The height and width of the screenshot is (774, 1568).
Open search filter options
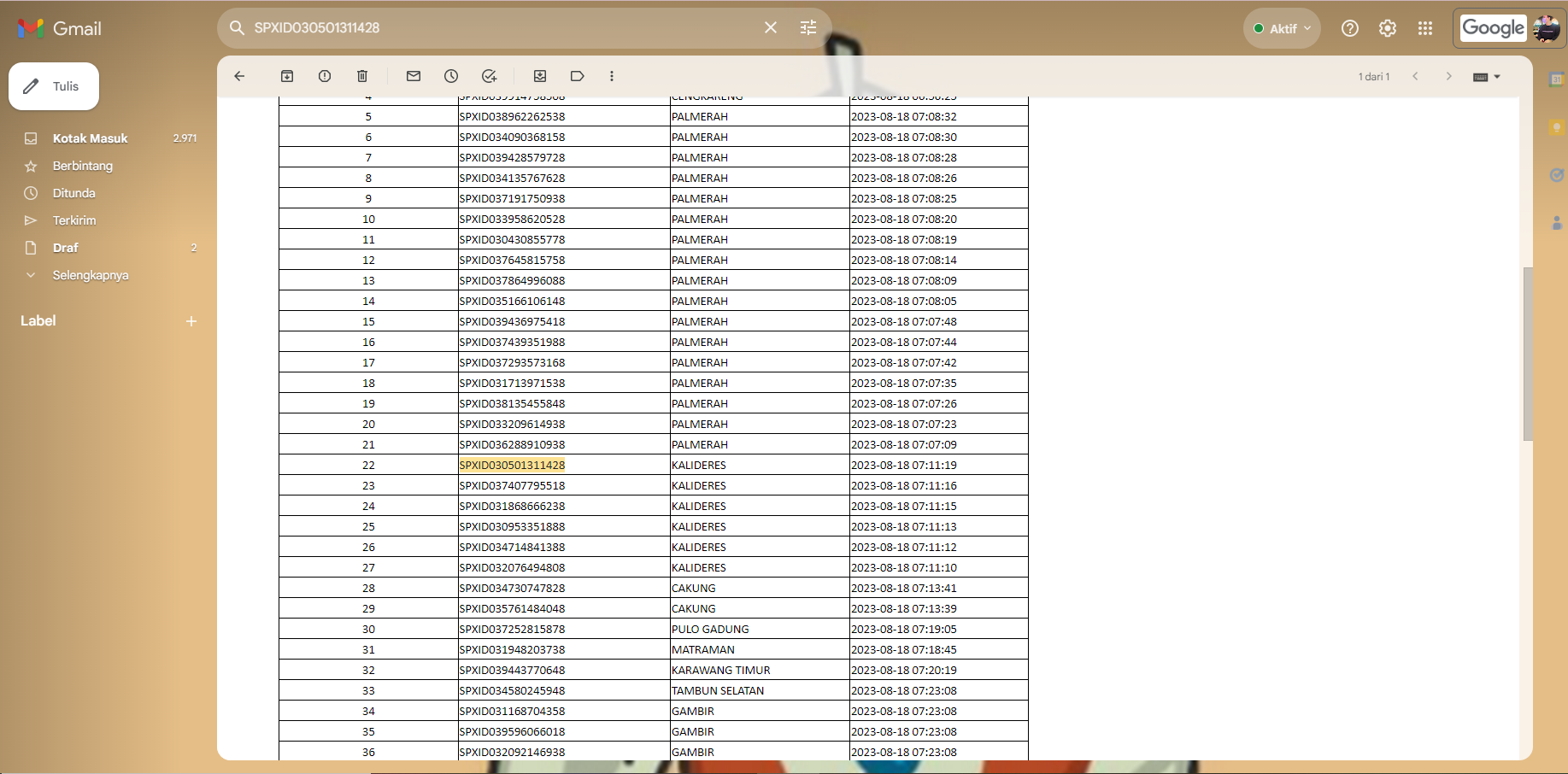coord(808,27)
